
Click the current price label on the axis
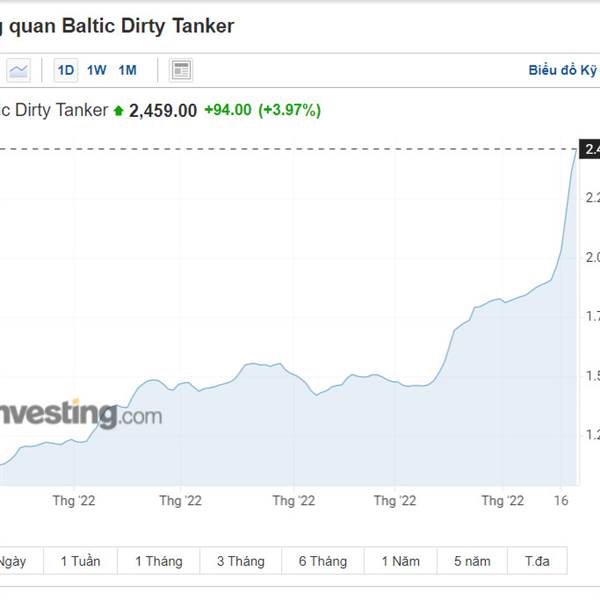591,150
